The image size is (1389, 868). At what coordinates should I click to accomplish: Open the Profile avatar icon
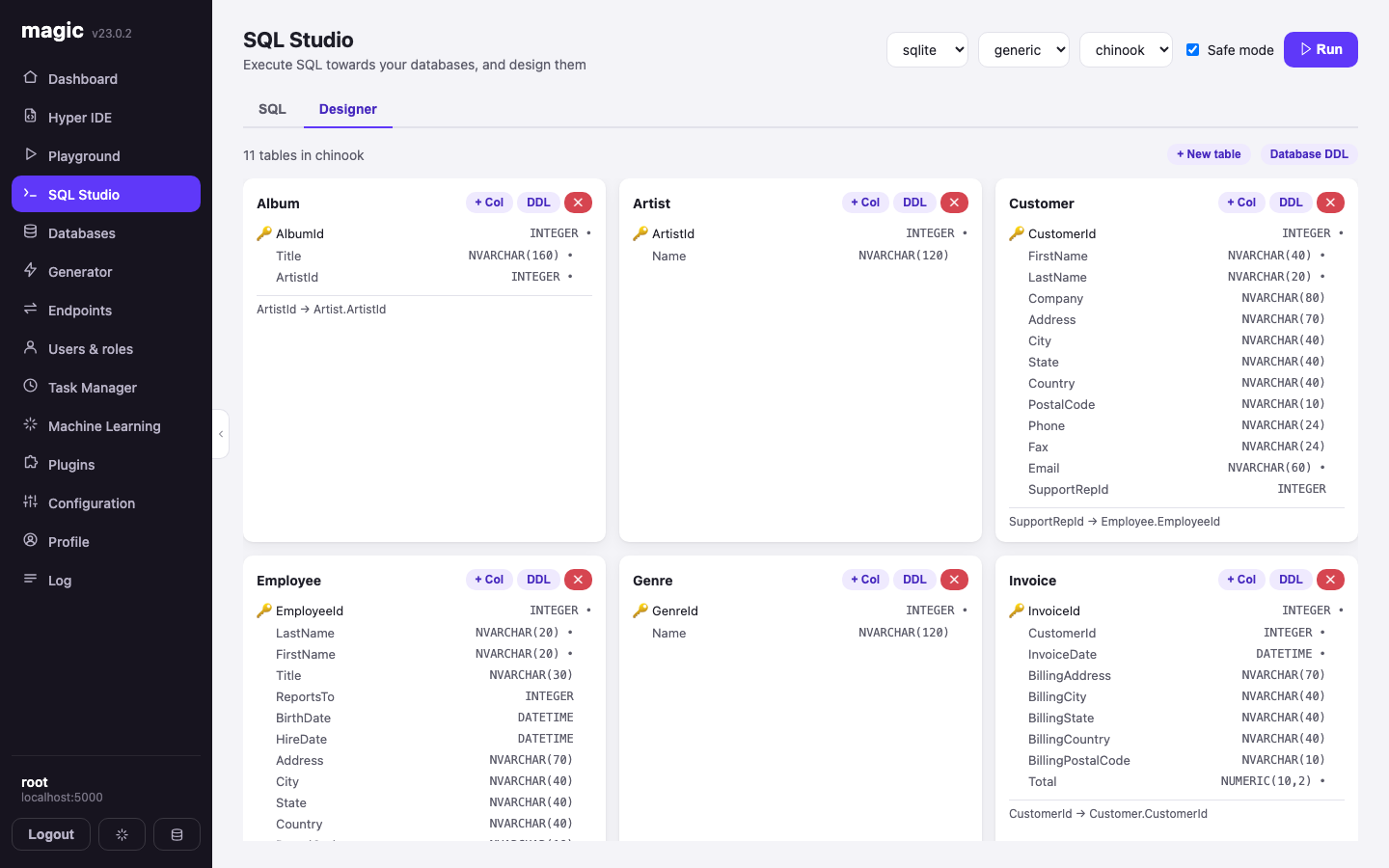coord(30,540)
